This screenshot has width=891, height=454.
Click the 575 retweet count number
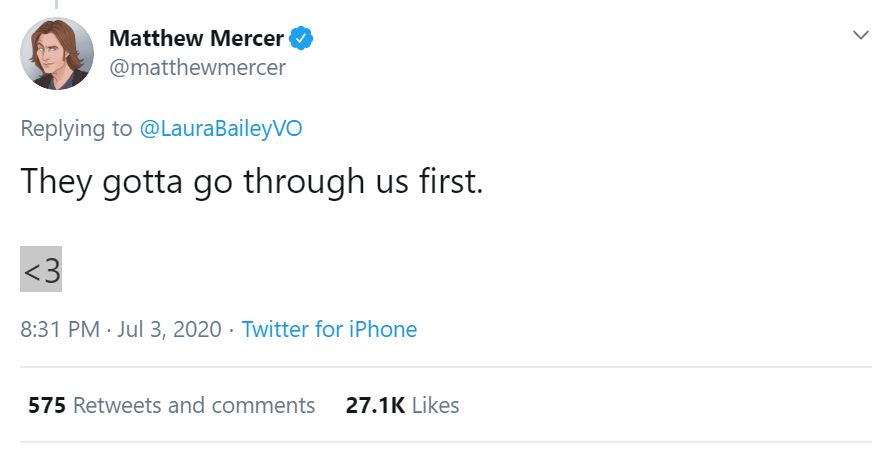click(47, 405)
